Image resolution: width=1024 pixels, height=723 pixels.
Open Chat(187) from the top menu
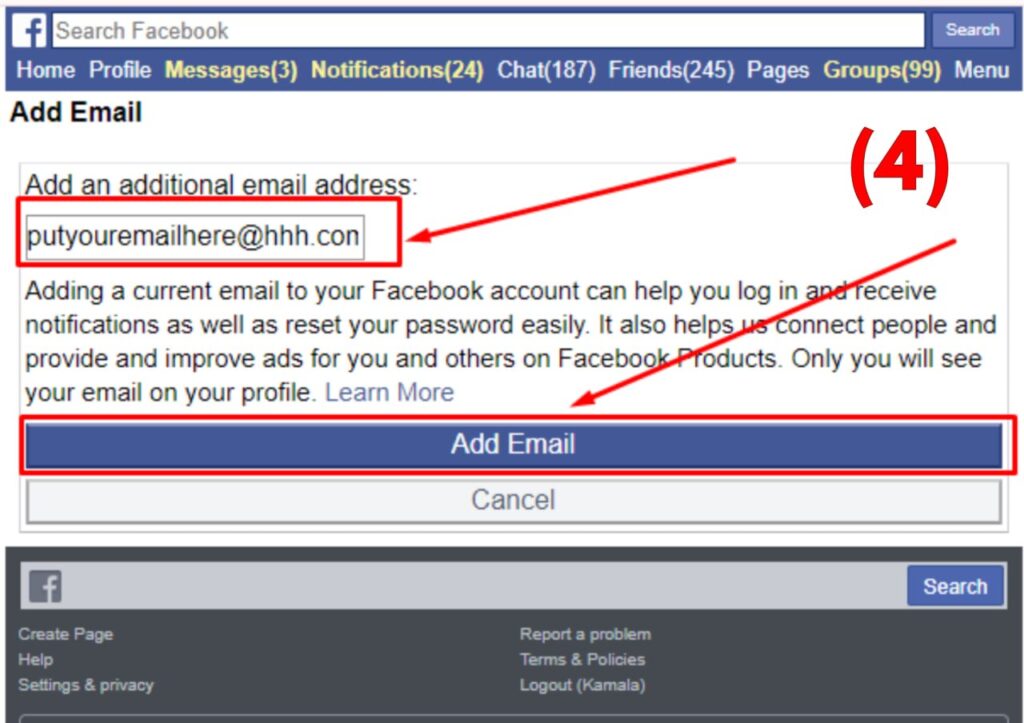(546, 70)
